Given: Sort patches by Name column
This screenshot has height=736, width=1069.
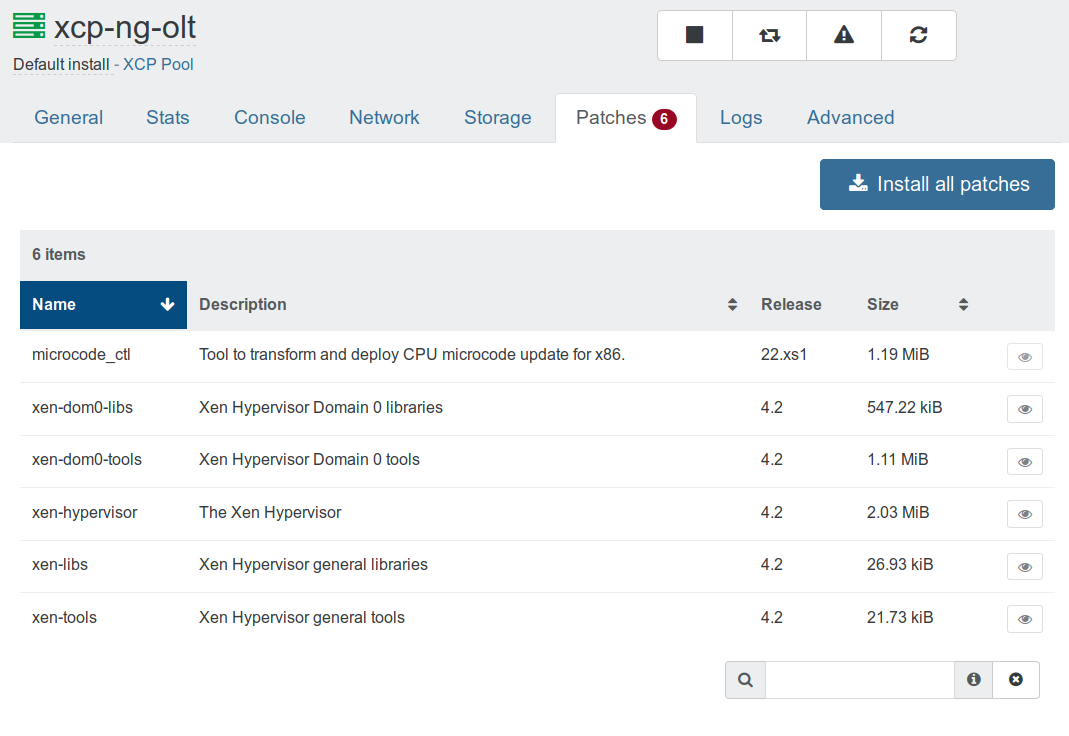Looking at the screenshot, I should 104,305.
